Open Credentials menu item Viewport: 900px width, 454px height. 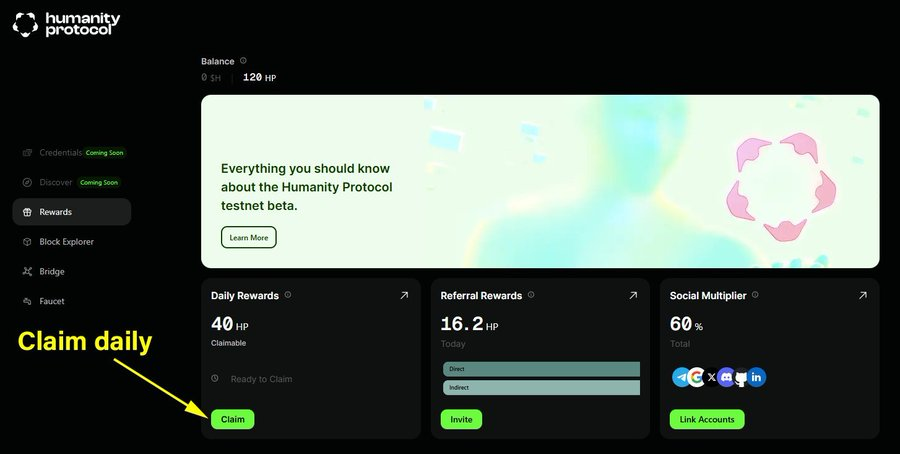click(72, 153)
